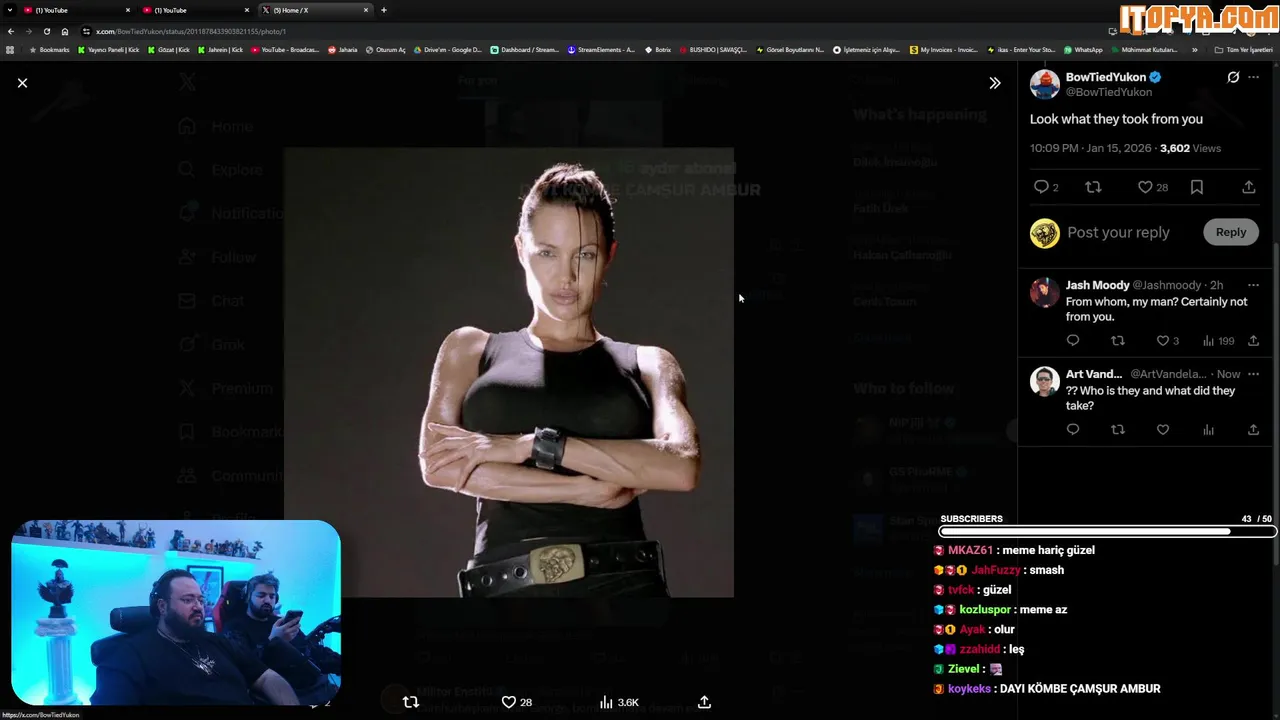Click the enlarged photo in the viewer
The height and width of the screenshot is (720, 1280).
point(509,373)
